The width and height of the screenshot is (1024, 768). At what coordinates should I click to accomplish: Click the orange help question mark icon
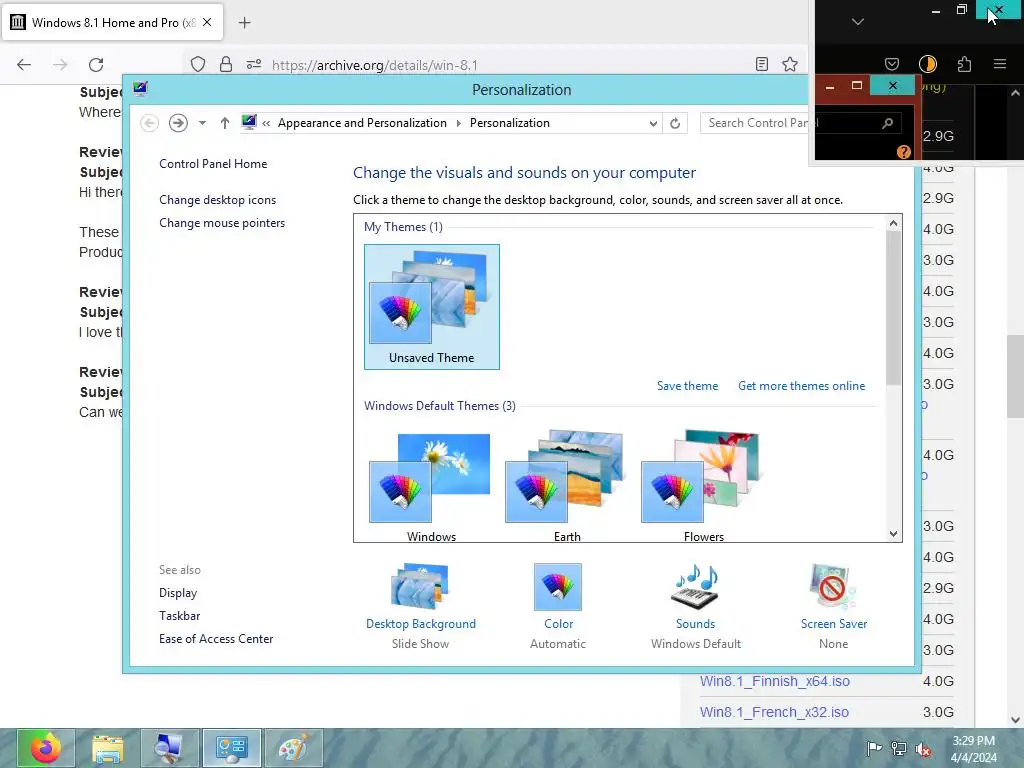tap(904, 152)
